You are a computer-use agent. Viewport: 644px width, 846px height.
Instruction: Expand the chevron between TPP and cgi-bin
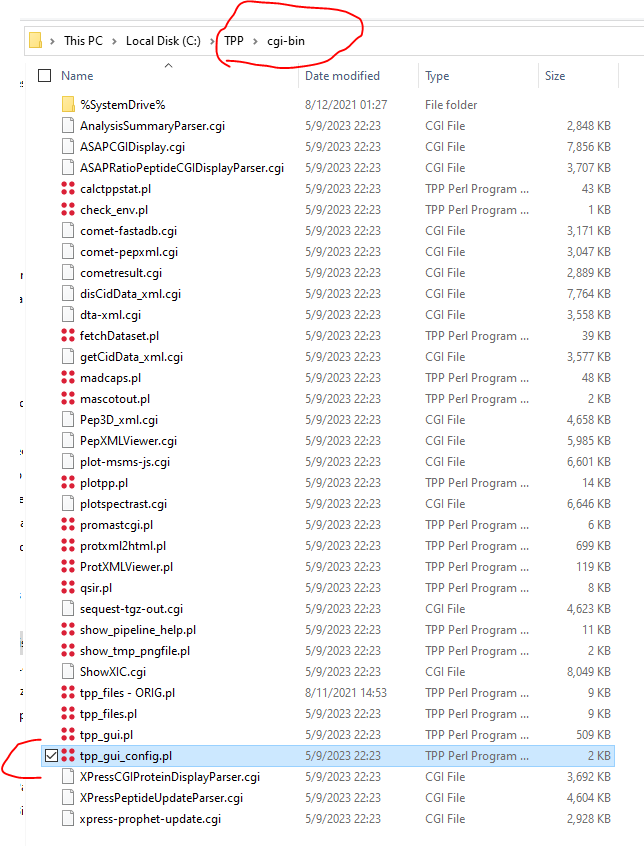(255, 41)
